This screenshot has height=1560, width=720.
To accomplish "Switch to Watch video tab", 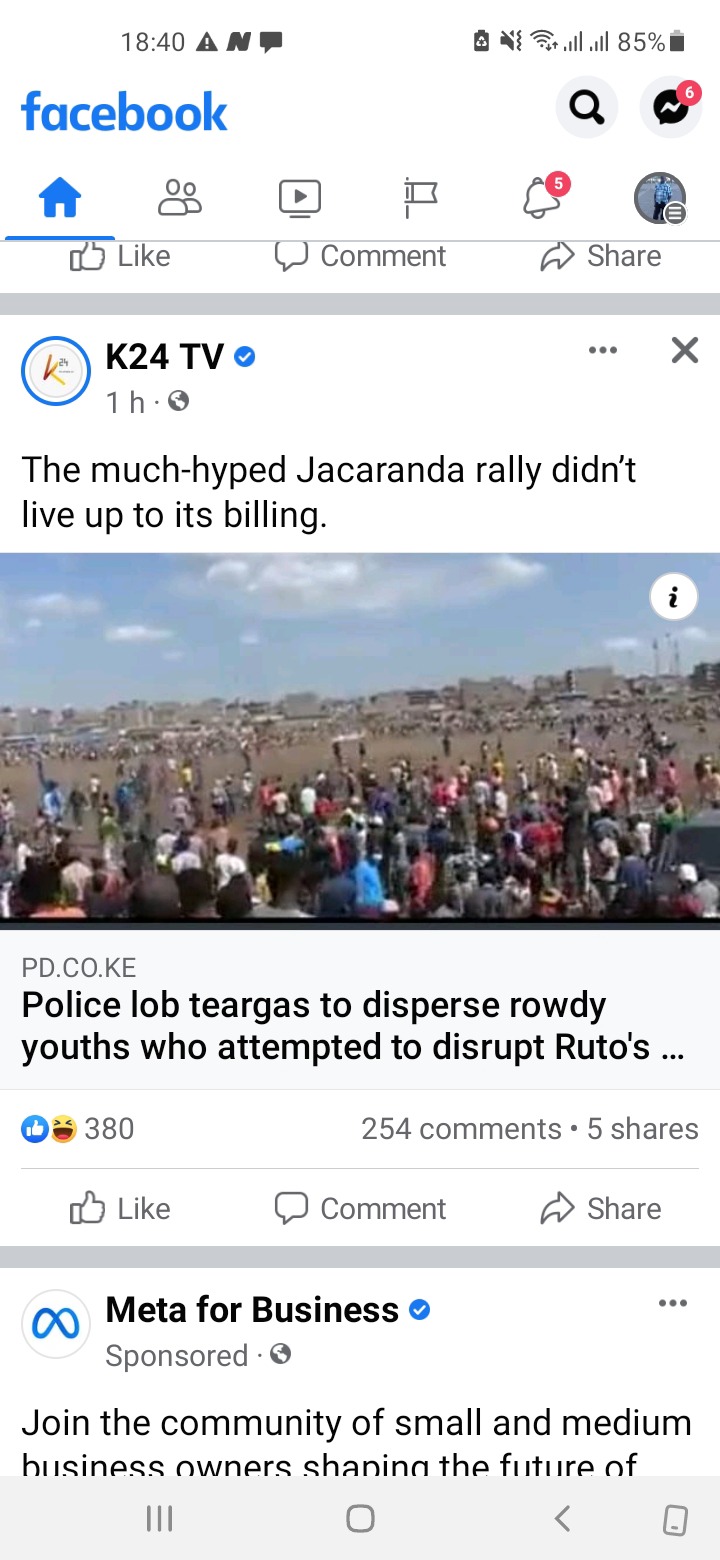I will point(300,197).
